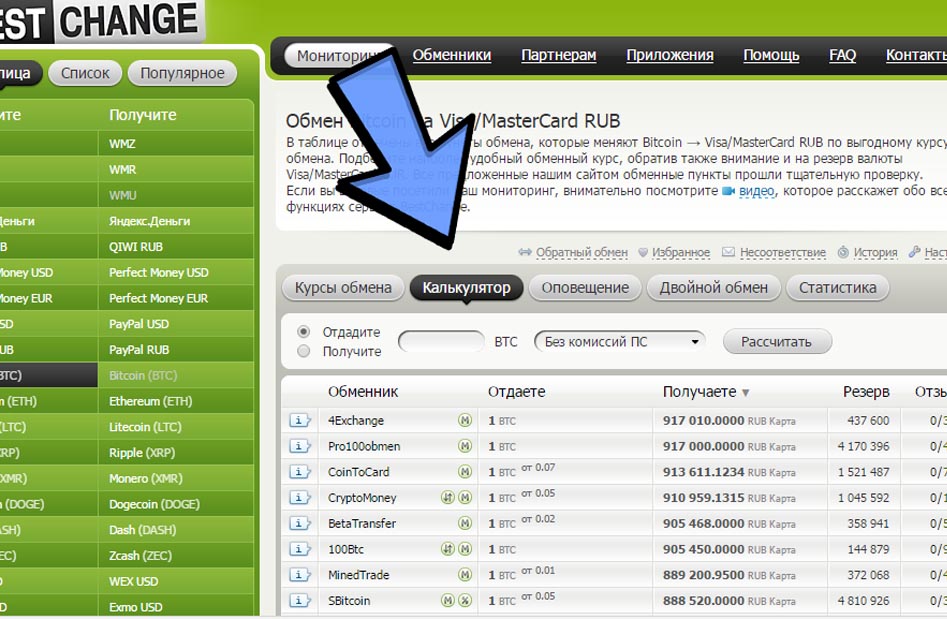Click the M badge beside Pro100obmen
Image resolution: width=947 pixels, height=619 pixels.
(465, 446)
